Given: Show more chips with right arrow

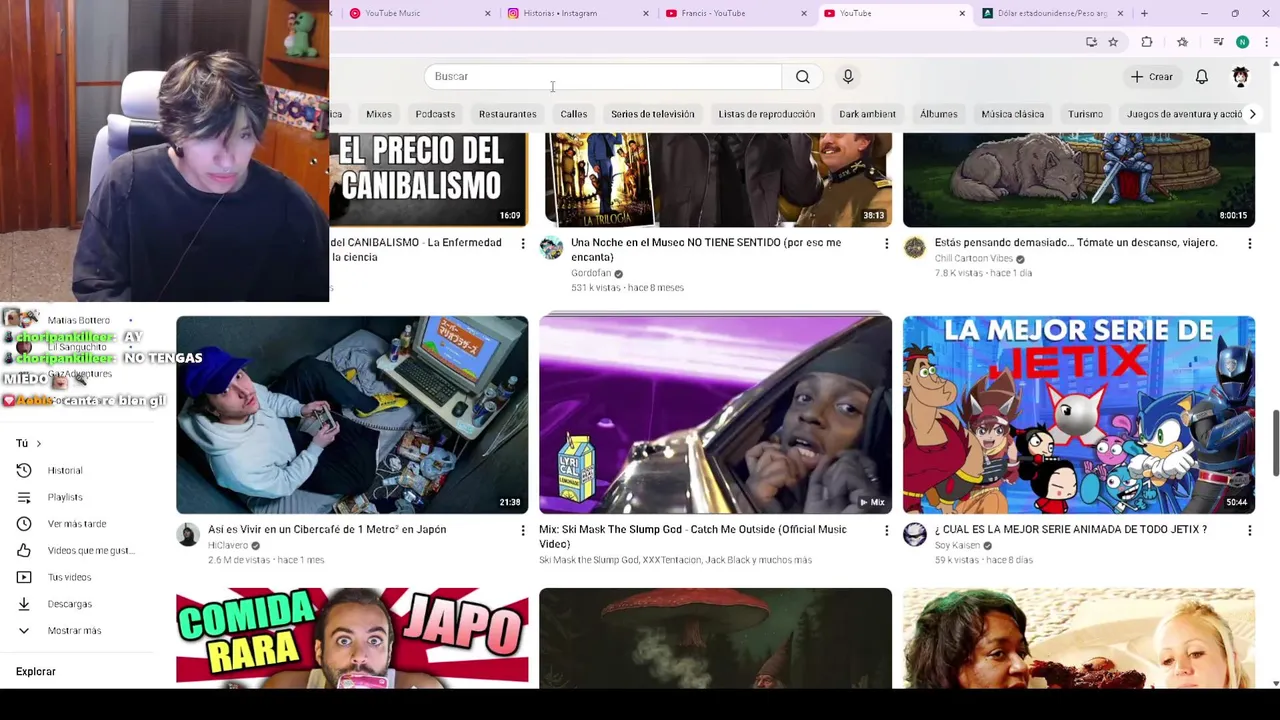Looking at the screenshot, I should (x=1252, y=114).
